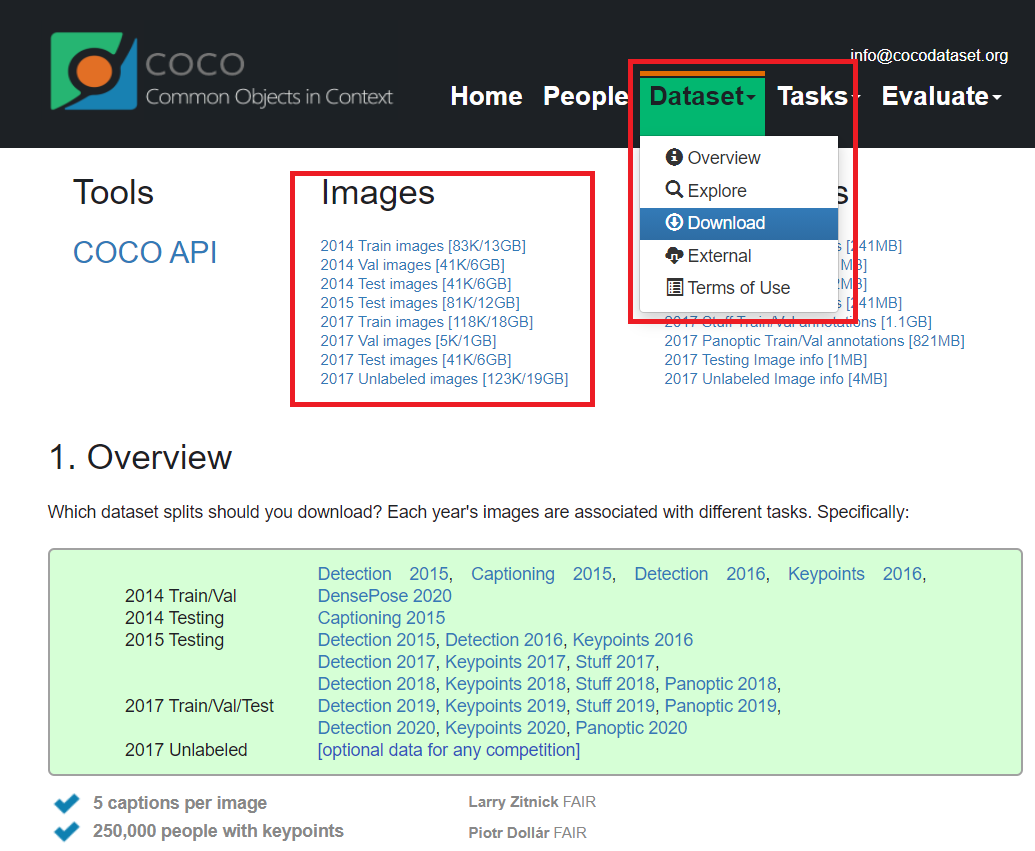Open Panoptic 2018 task link

click(x=721, y=683)
